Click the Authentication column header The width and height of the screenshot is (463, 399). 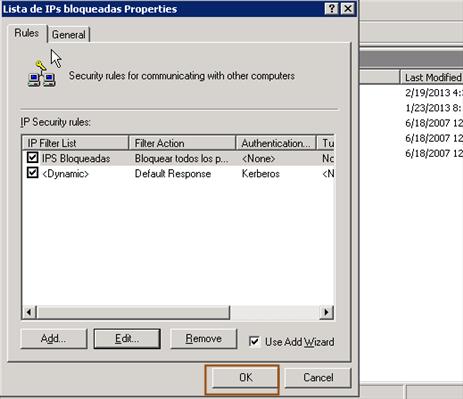tap(276, 143)
